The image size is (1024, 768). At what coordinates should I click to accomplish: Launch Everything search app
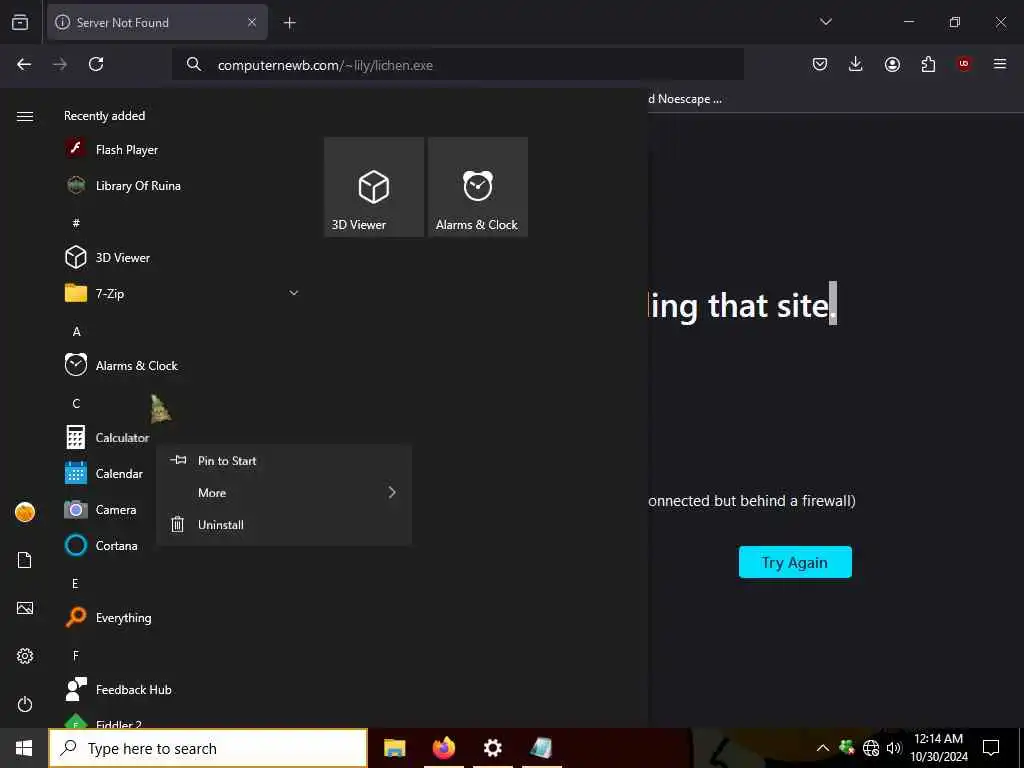click(x=108, y=617)
